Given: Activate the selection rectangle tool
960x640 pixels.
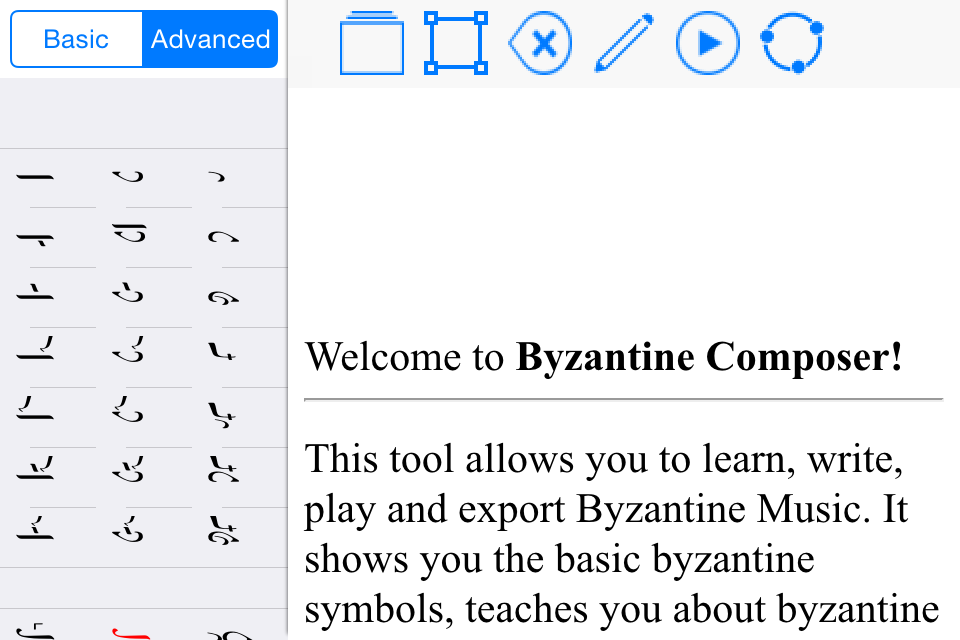Looking at the screenshot, I should click(x=456, y=43).
